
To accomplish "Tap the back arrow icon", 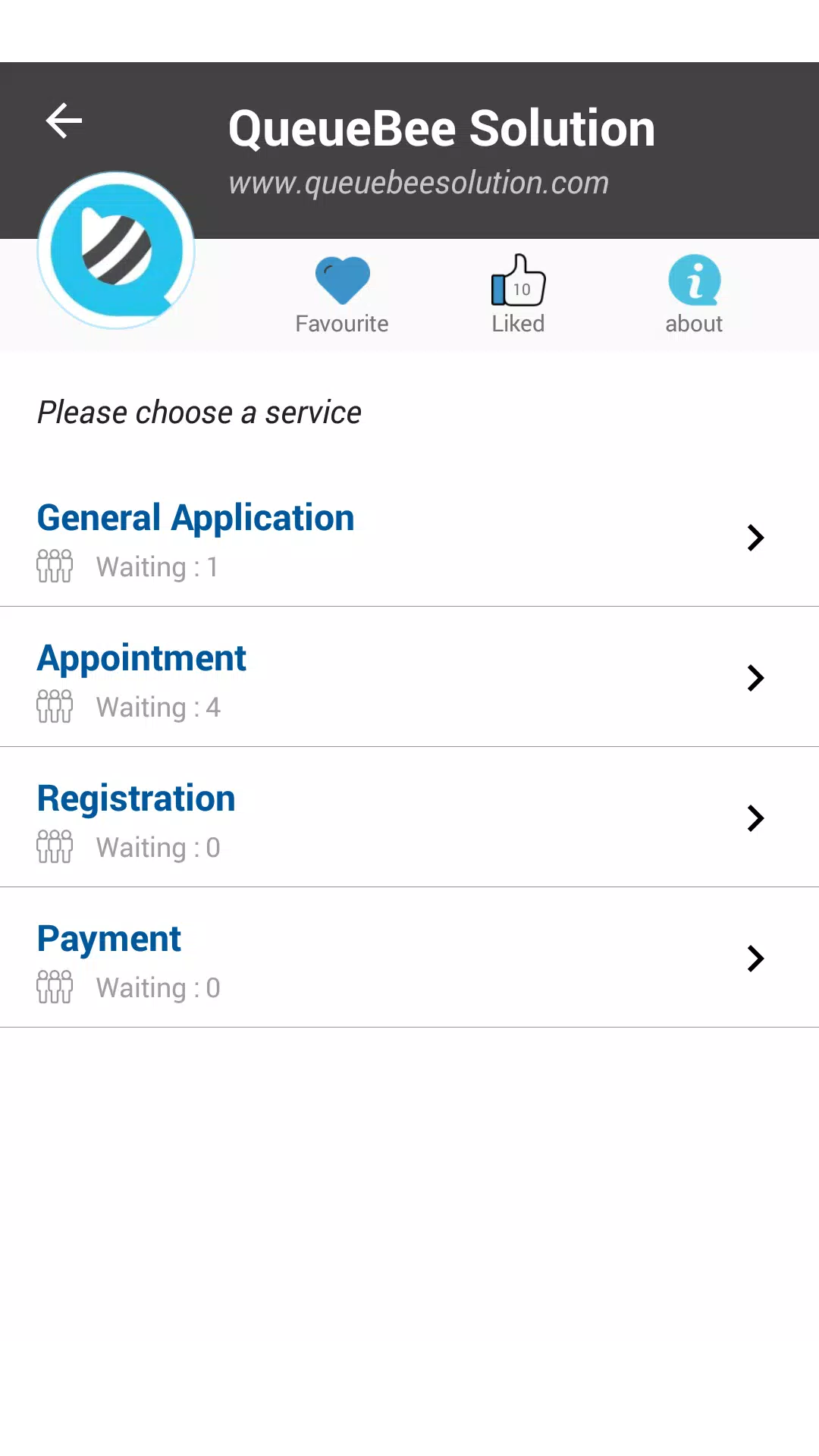I will (64, 121).
